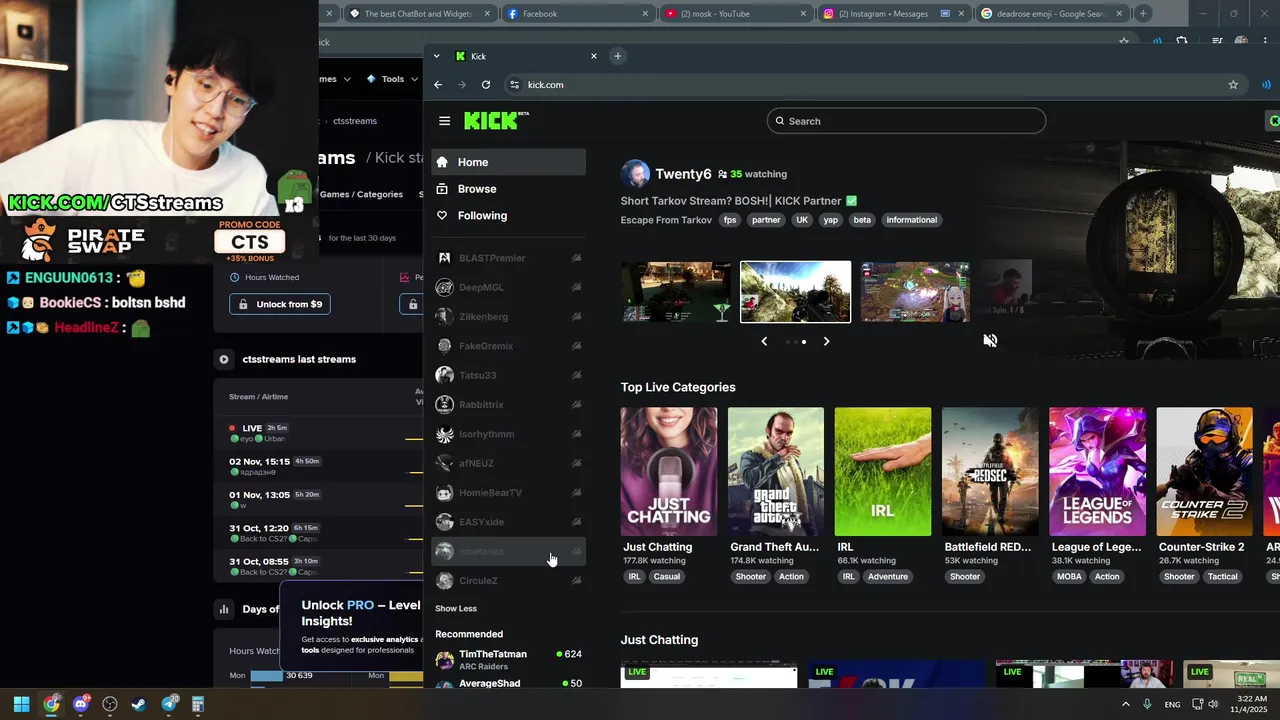Screen dimensions: 1280x720
Task: Select Home in Kick sidebar
Action: click(508, 162)
